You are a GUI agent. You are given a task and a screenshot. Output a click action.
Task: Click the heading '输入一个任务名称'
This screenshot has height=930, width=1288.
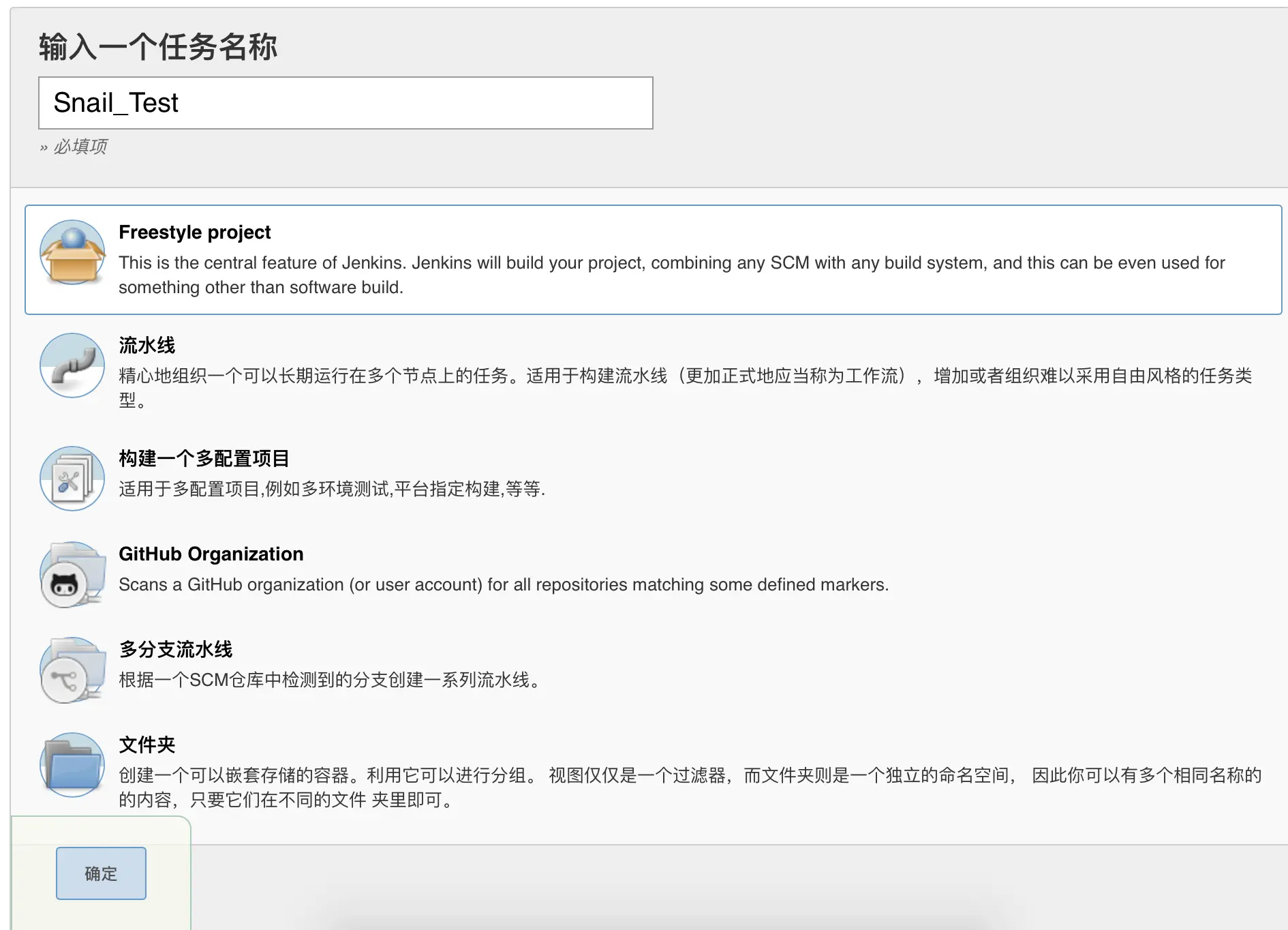158,47
